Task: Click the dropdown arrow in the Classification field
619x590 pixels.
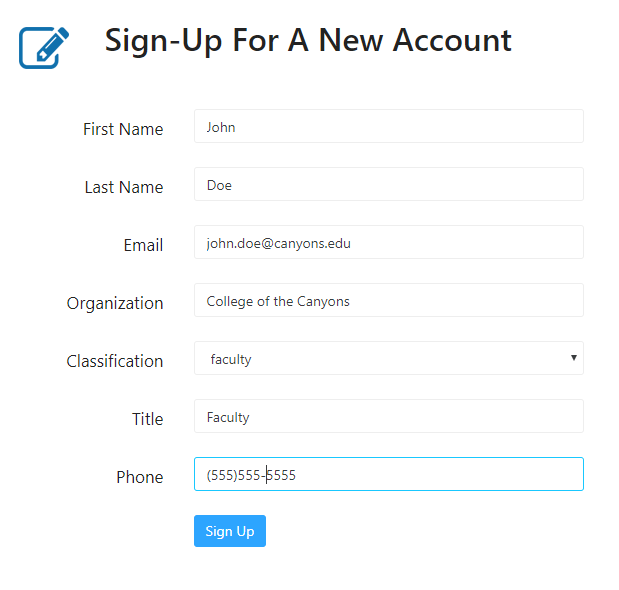Action: click(574, 358)
